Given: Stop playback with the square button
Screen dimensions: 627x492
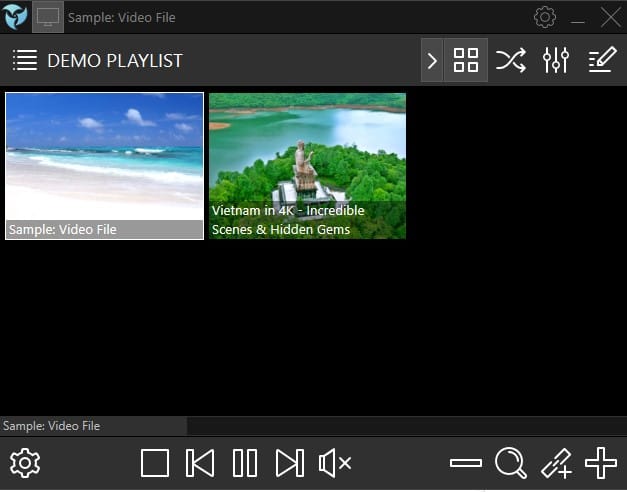Looking at the screenshot, I should tap(155, 463).
